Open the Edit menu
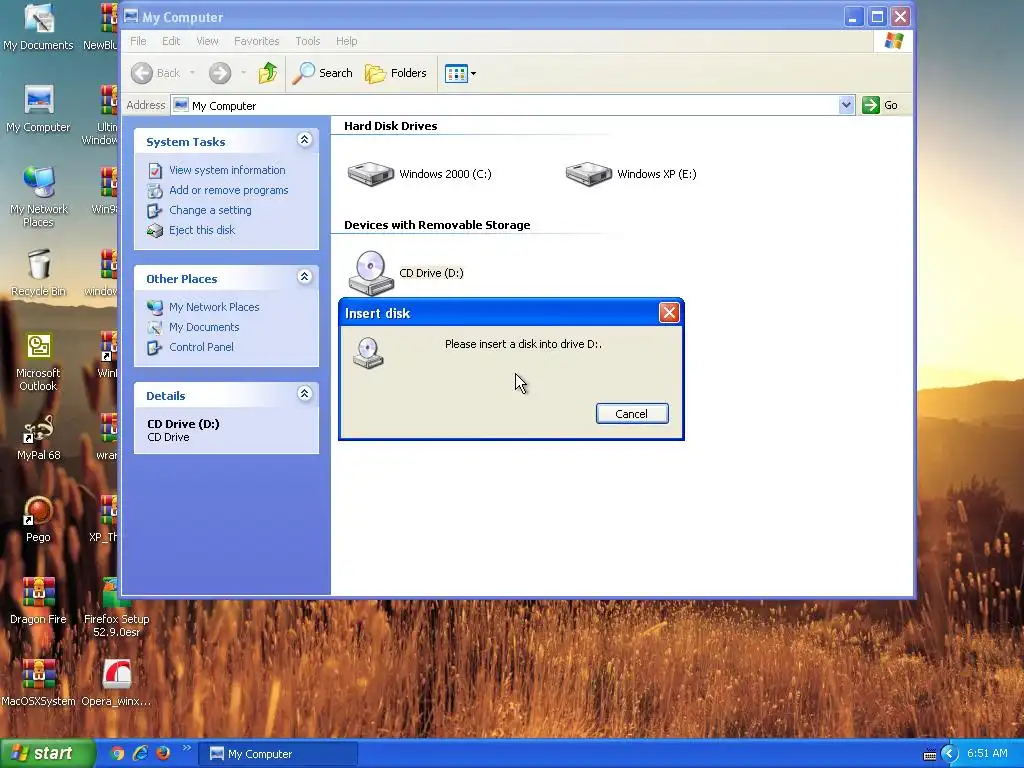Image resolution: width=1024 pixels, height=768 pixels. coord(171,41)
